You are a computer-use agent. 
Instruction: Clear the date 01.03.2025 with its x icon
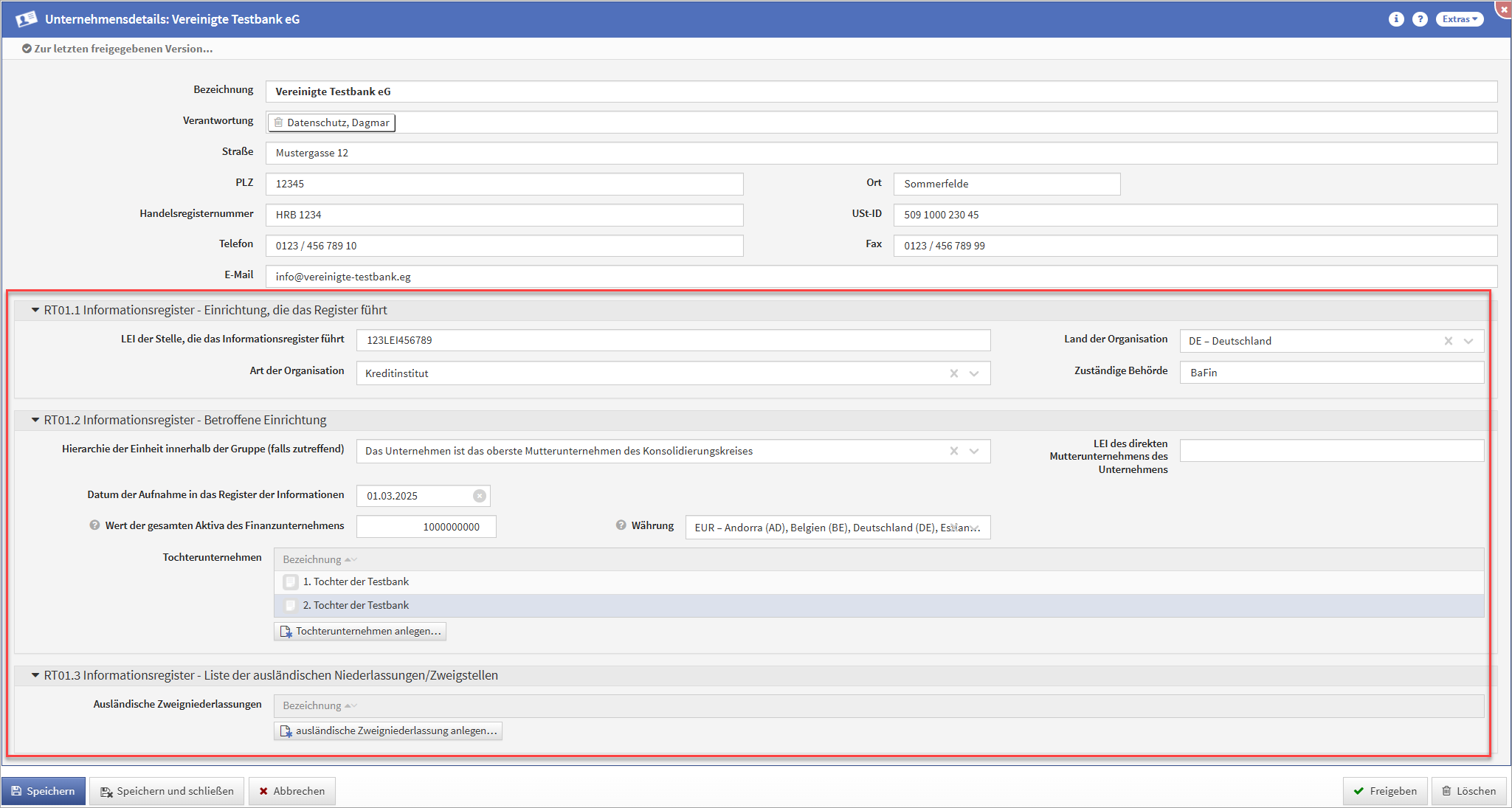[x=479, y=496]
